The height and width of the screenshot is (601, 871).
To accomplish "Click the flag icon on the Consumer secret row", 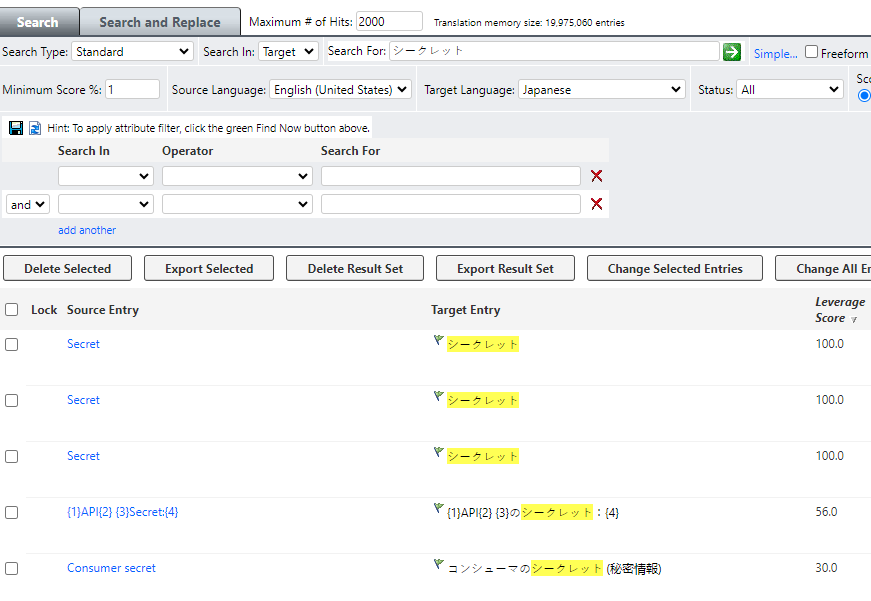I will 437,563.
